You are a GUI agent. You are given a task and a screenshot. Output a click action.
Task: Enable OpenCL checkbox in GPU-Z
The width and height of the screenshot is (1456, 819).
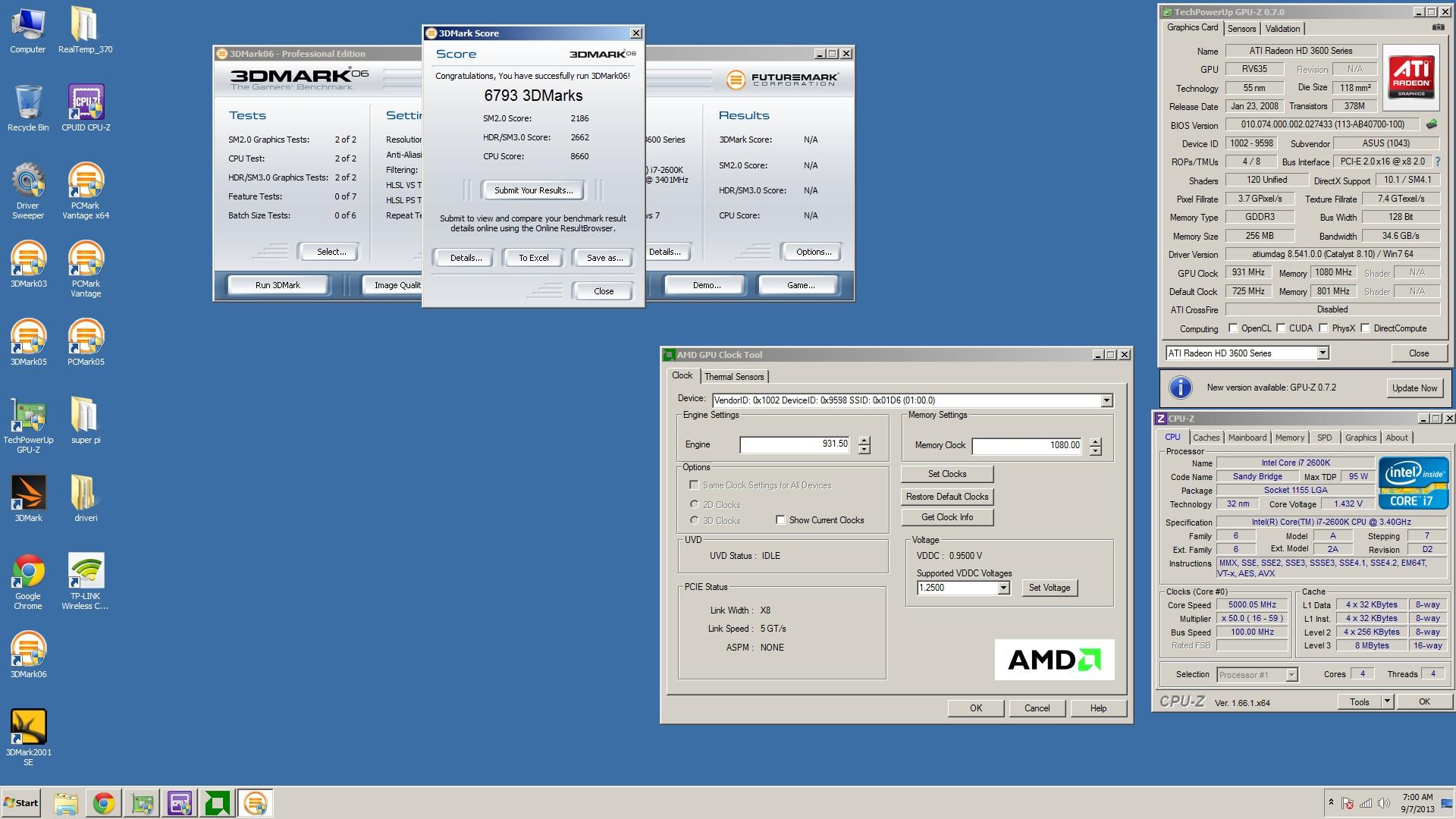pyautogui.click(x=1233, y=328)
